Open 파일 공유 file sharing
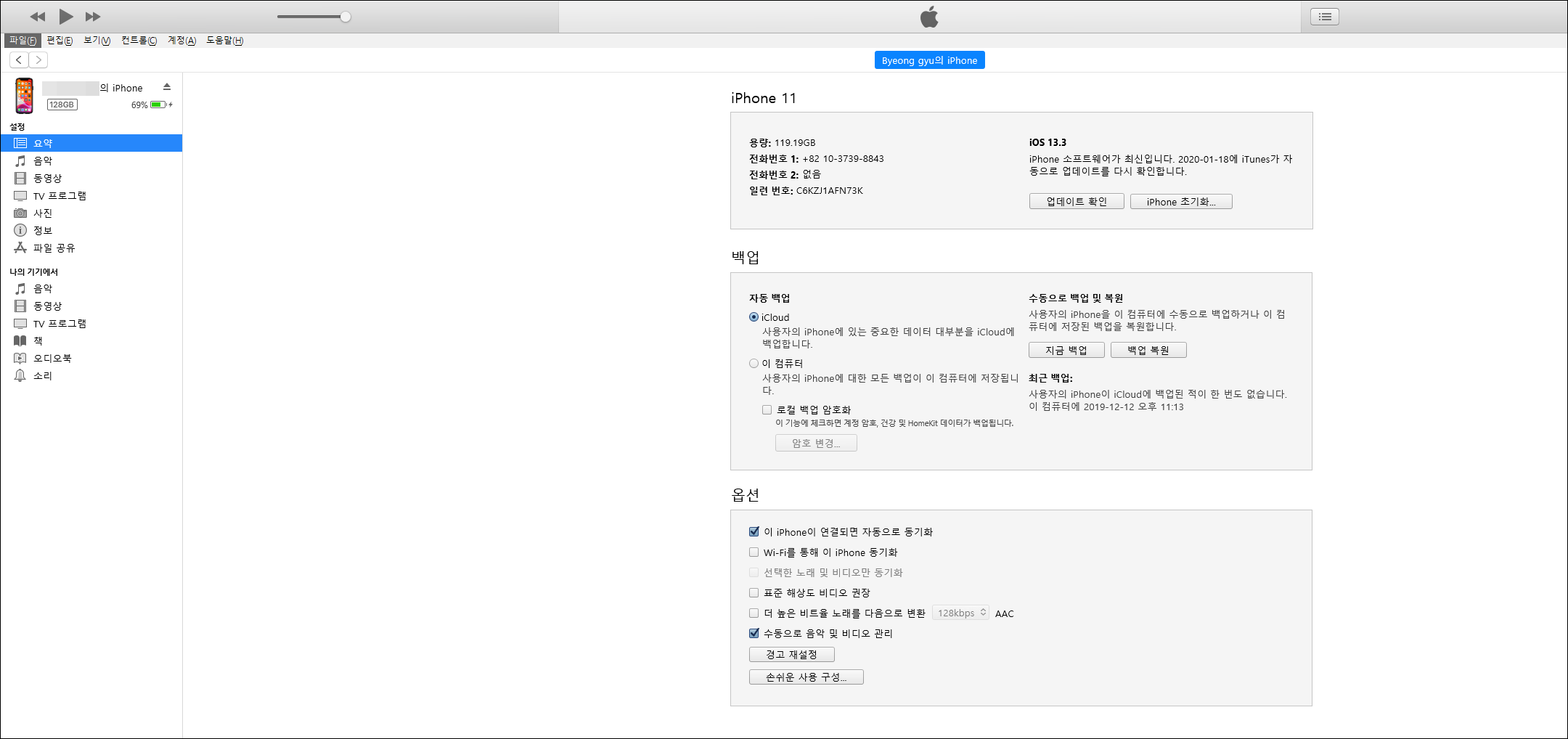Screen dimensions: 1568x739 click(91, 248)
